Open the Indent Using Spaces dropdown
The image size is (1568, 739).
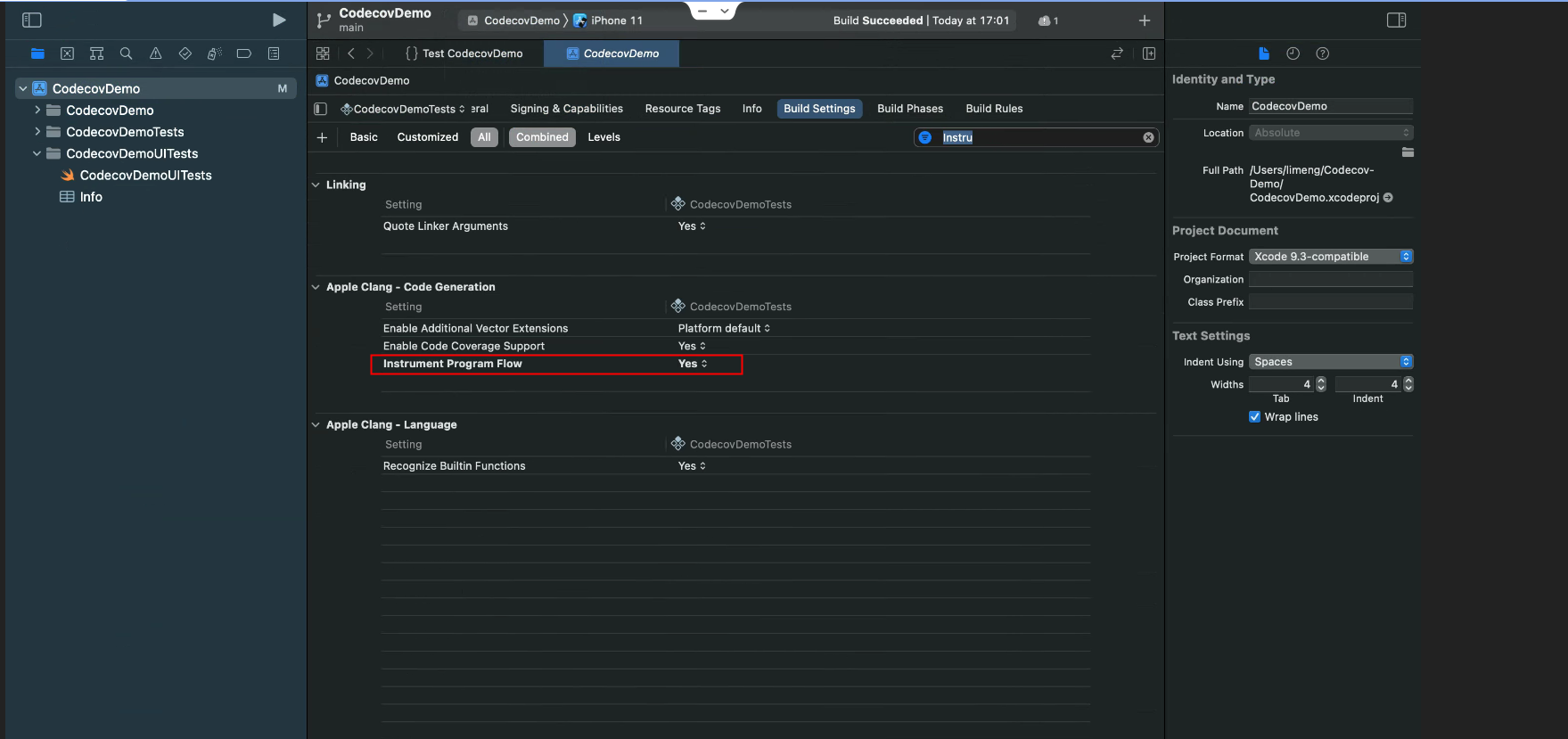[1330, 362]
